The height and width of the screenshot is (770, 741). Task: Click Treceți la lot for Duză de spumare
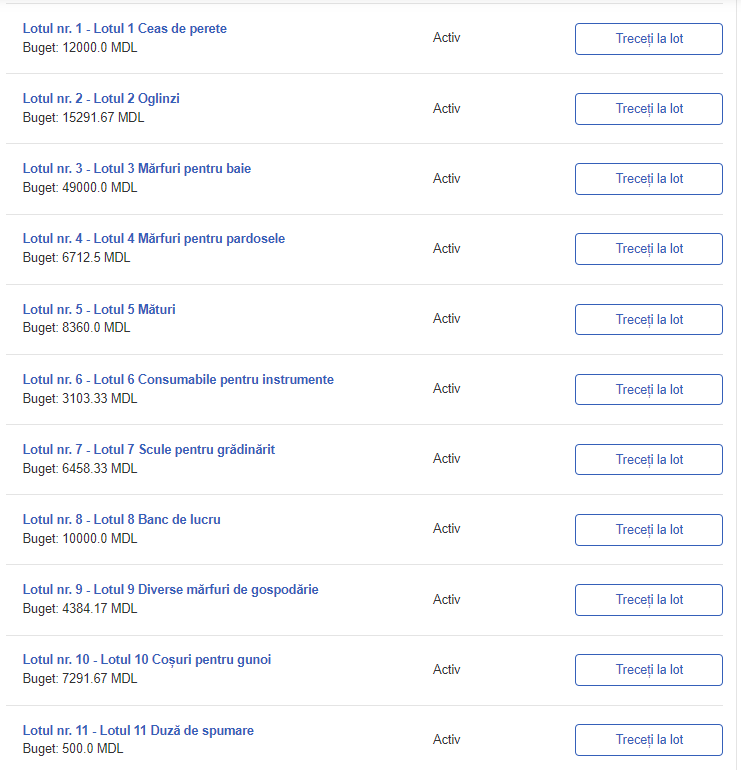click(649, 740)
